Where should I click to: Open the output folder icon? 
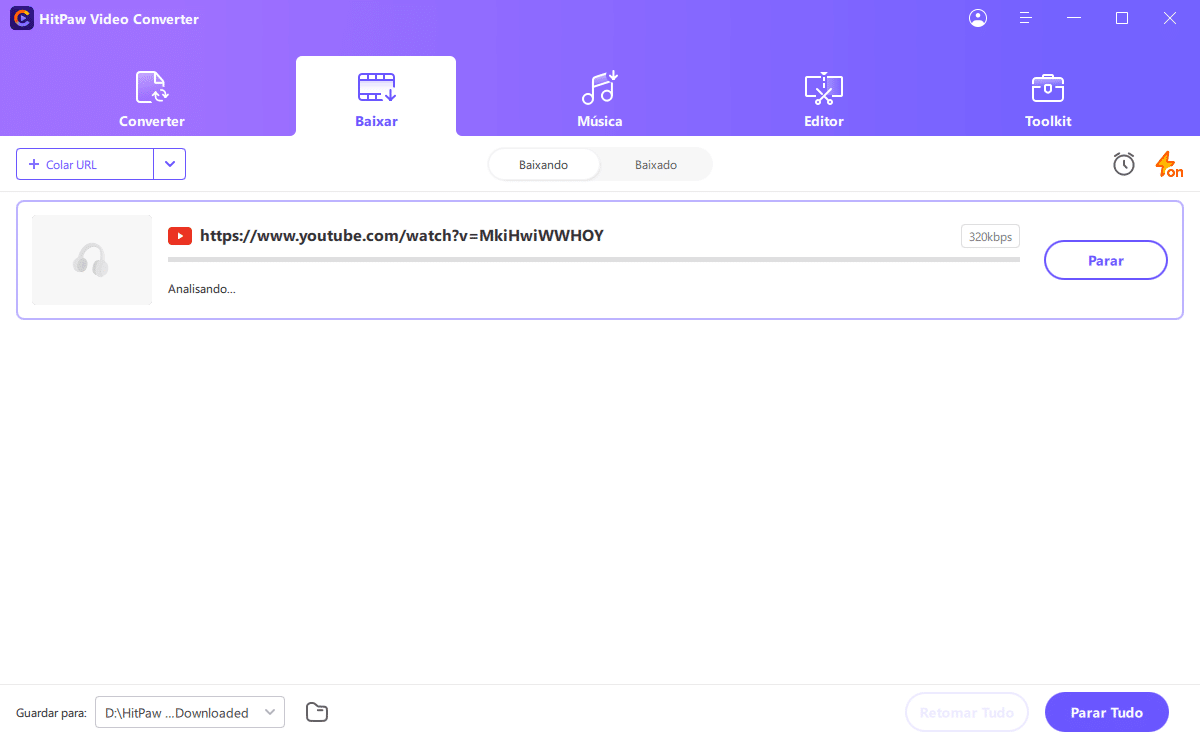[317, 712]
